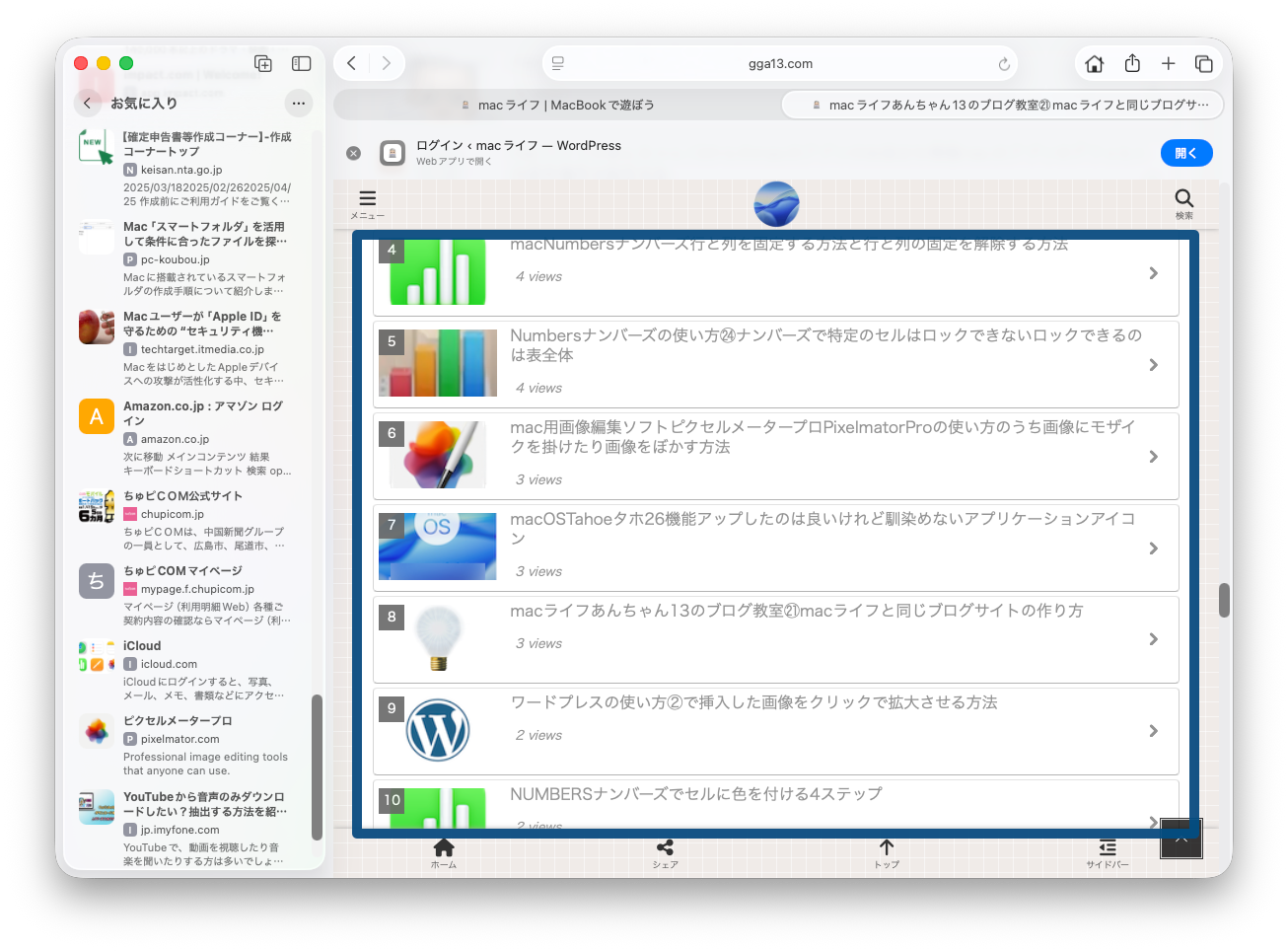
Task: Click the reload page icon
Action: click(x=1004, y=64)
